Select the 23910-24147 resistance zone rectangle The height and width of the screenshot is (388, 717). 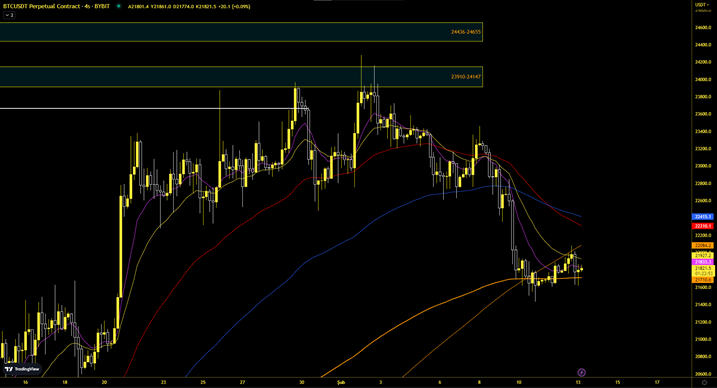(x=241, y=77)
